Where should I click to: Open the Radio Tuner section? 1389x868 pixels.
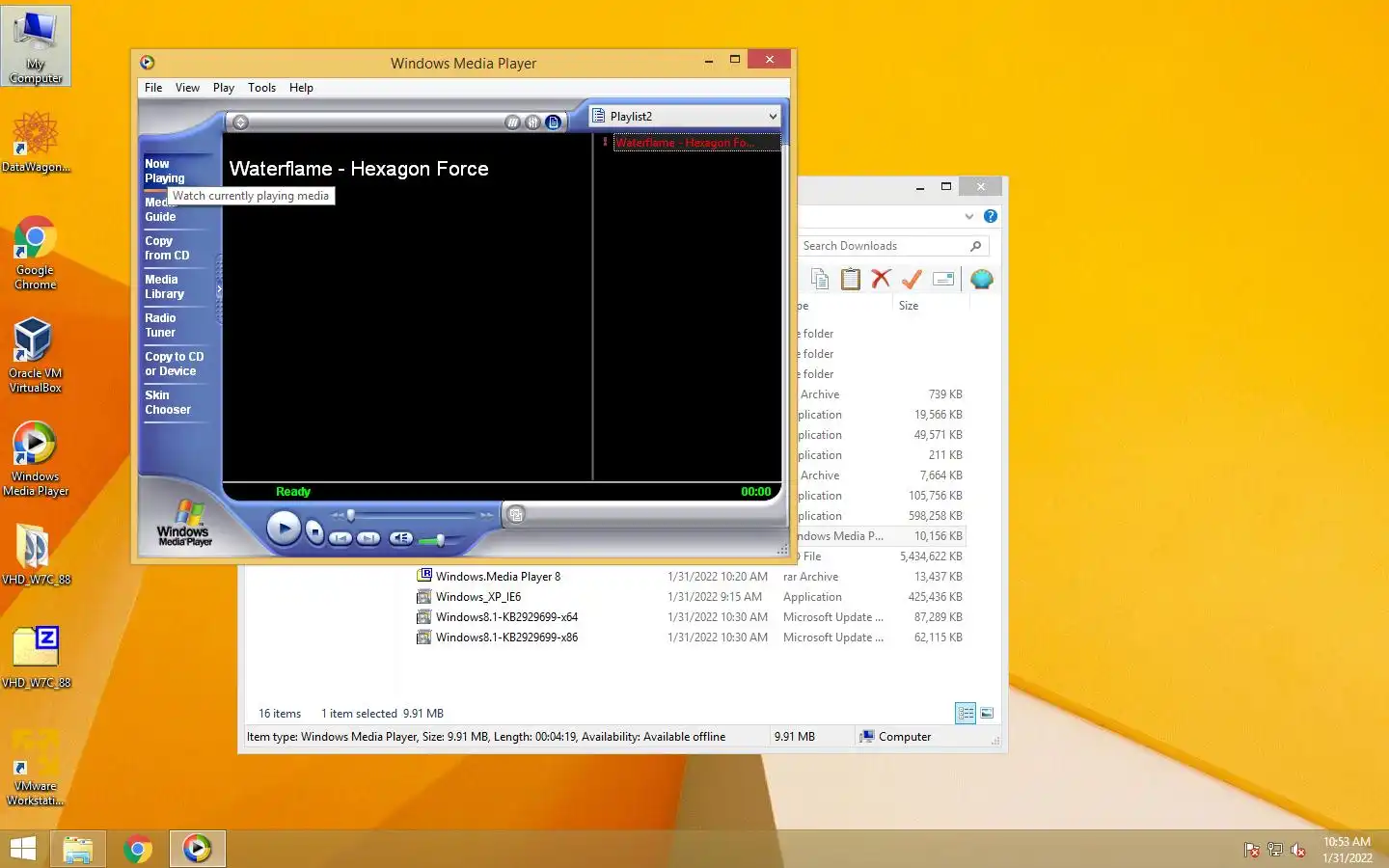pyautogui.click(x=160, y=325)
